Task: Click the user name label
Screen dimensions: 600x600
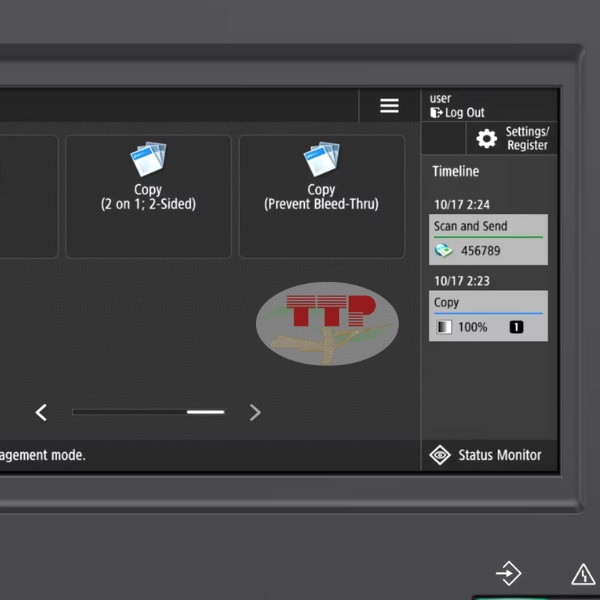Action: point(440,99)
